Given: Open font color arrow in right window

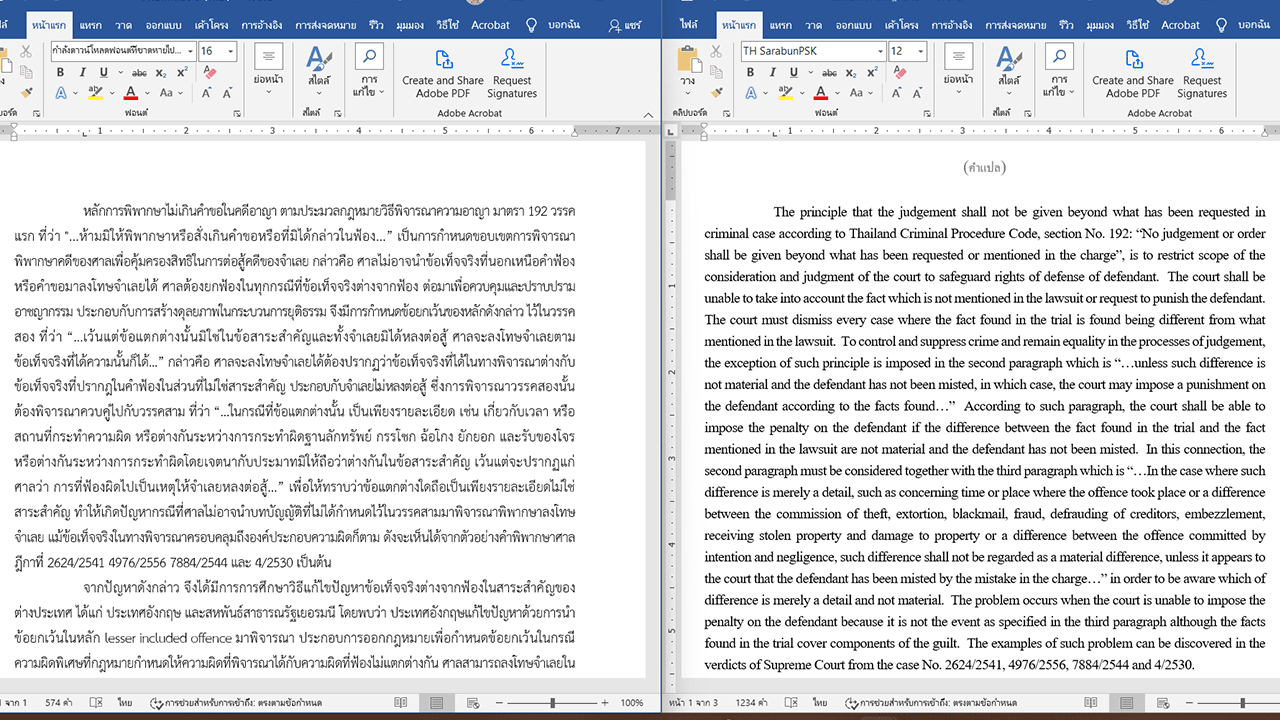Looking at the screenshot, I should tap(835, 93).
